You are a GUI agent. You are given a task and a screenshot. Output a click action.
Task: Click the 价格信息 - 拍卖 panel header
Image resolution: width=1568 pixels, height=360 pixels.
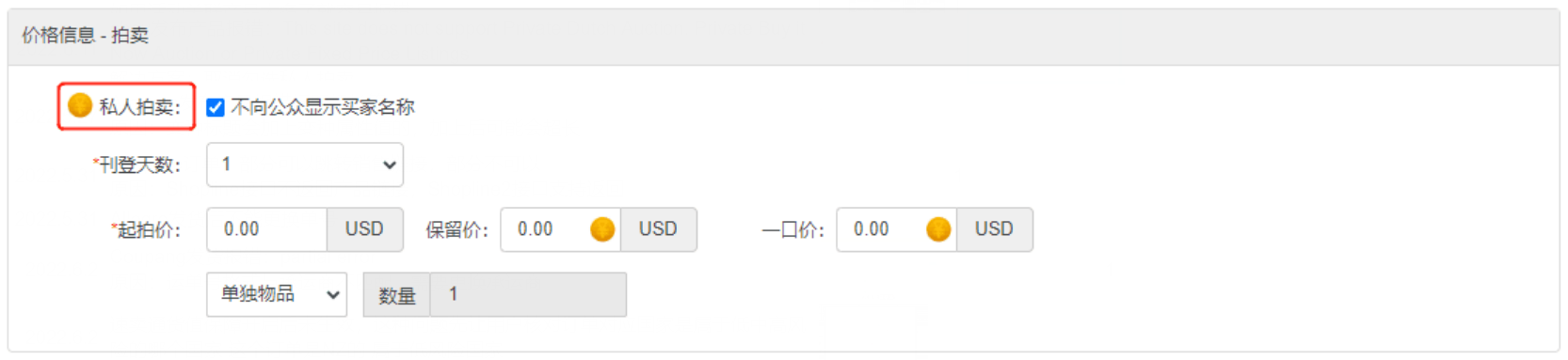coord(783,37)
